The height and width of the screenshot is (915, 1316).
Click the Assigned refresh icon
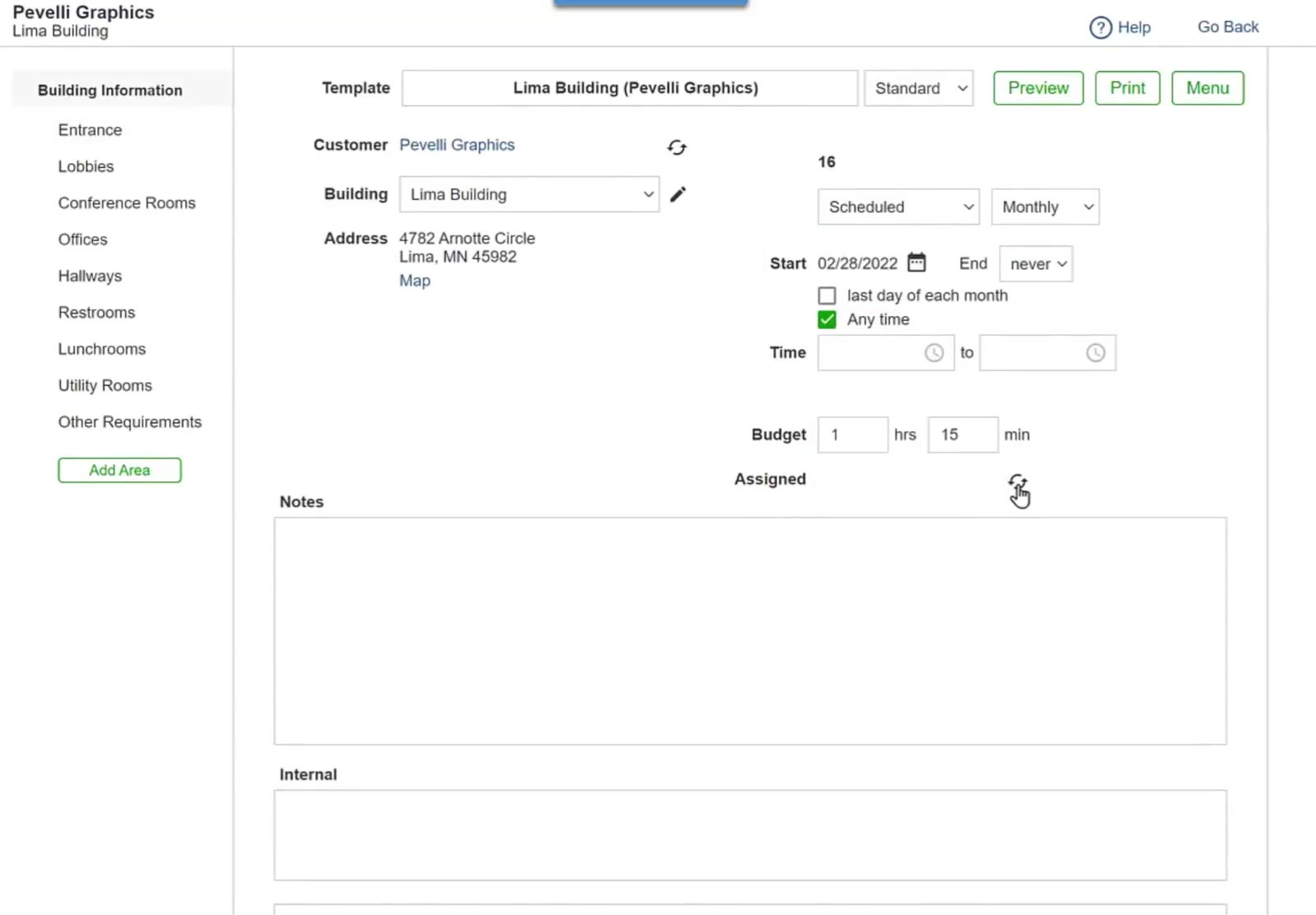click(x=1017, y=483)
